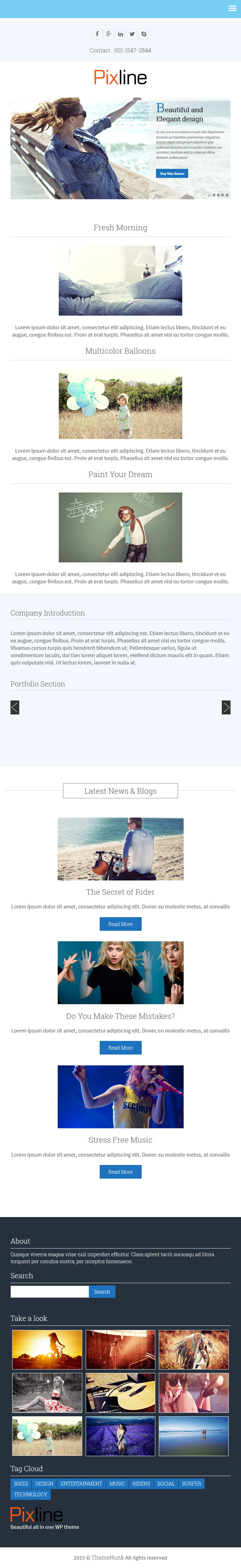
Task: Submit with the blue Search button
Action: click(x=102, y=1292)
